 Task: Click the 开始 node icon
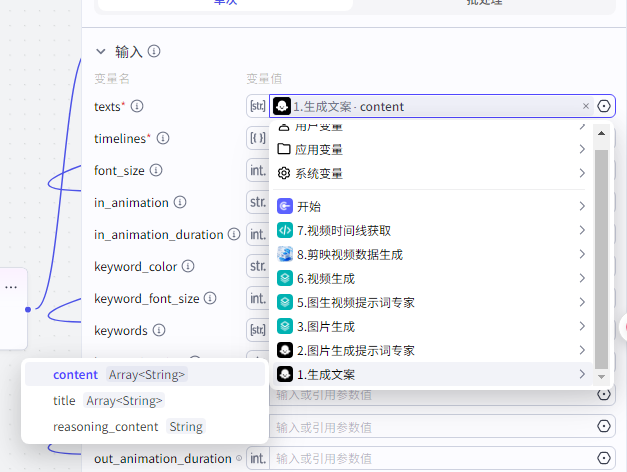pyautogui.click(x=284, y=206)
